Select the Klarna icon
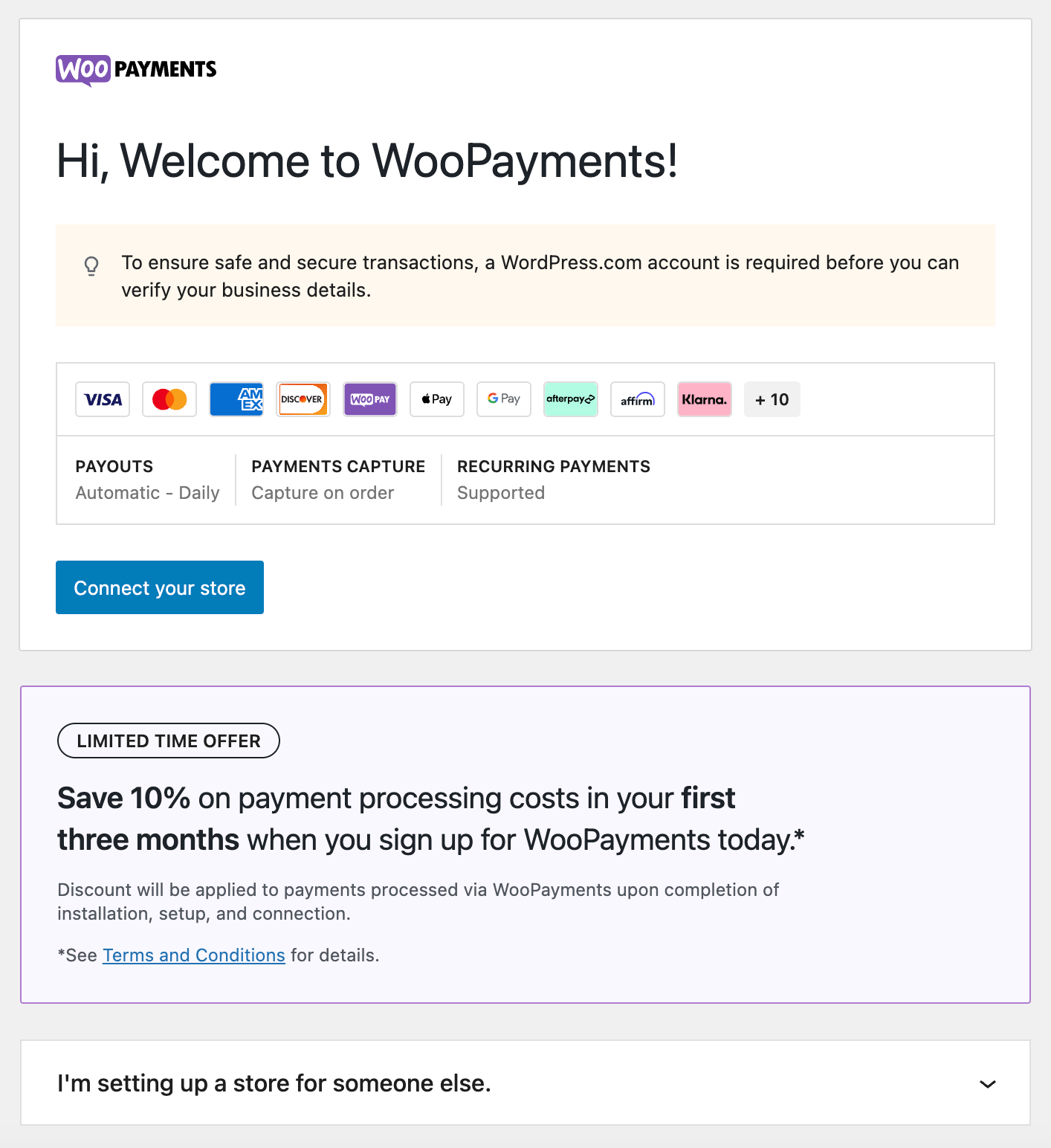 tap(704, 399)
